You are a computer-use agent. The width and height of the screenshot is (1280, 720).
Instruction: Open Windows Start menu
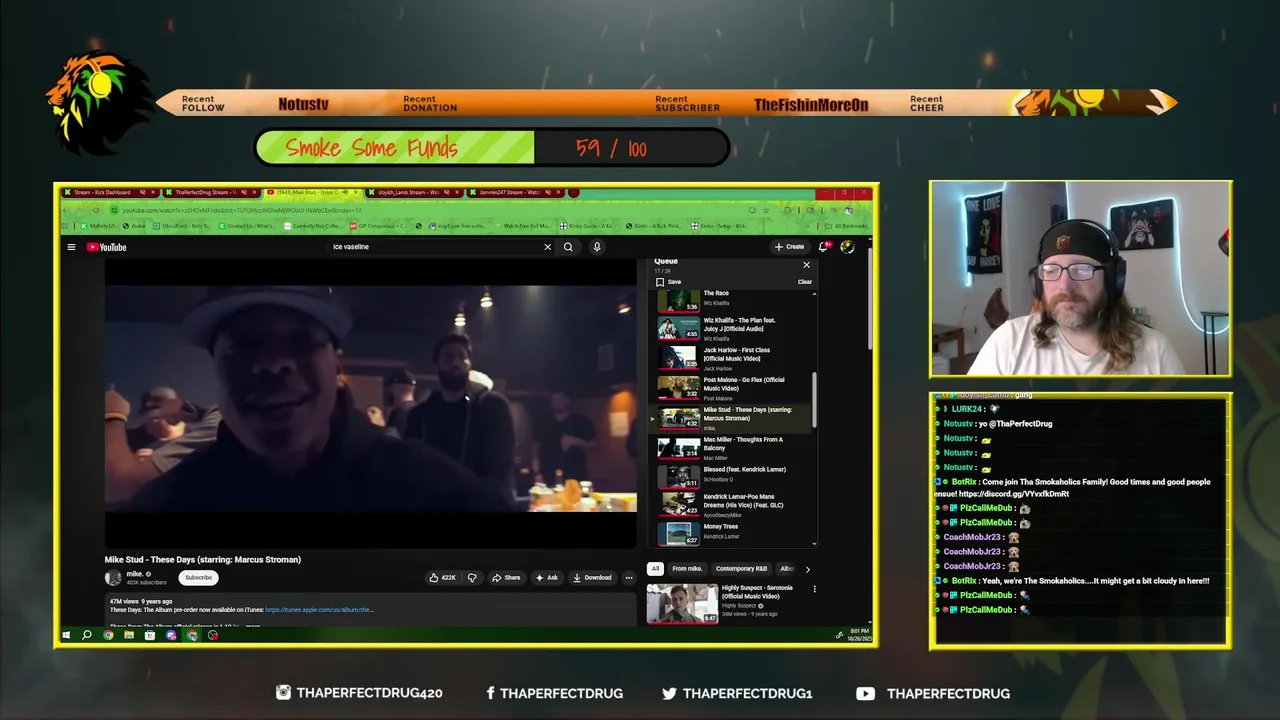[66, 635]
